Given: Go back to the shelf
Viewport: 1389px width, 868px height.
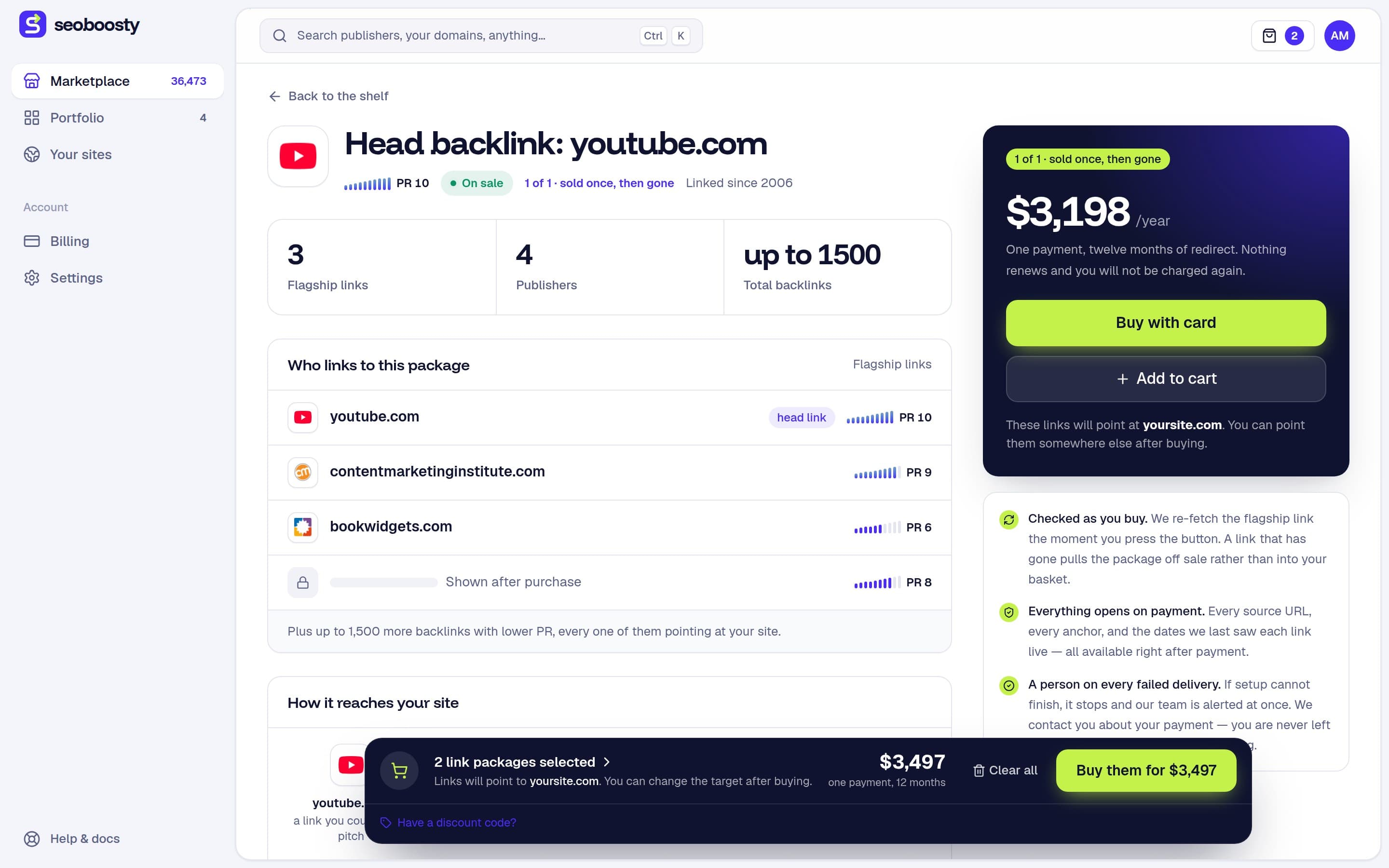Looking at the screenshot, I should point(328,96).
